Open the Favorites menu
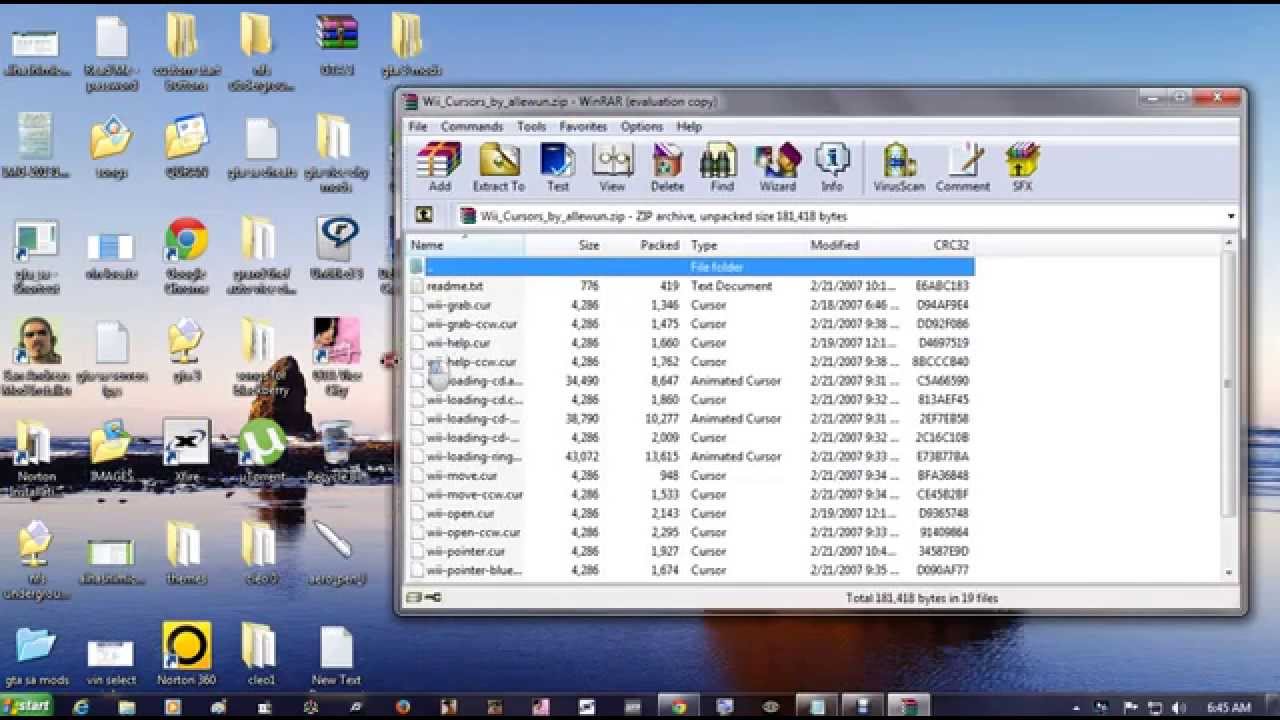This screenshot has width=1280, height=720. click(x=583, y=127)
